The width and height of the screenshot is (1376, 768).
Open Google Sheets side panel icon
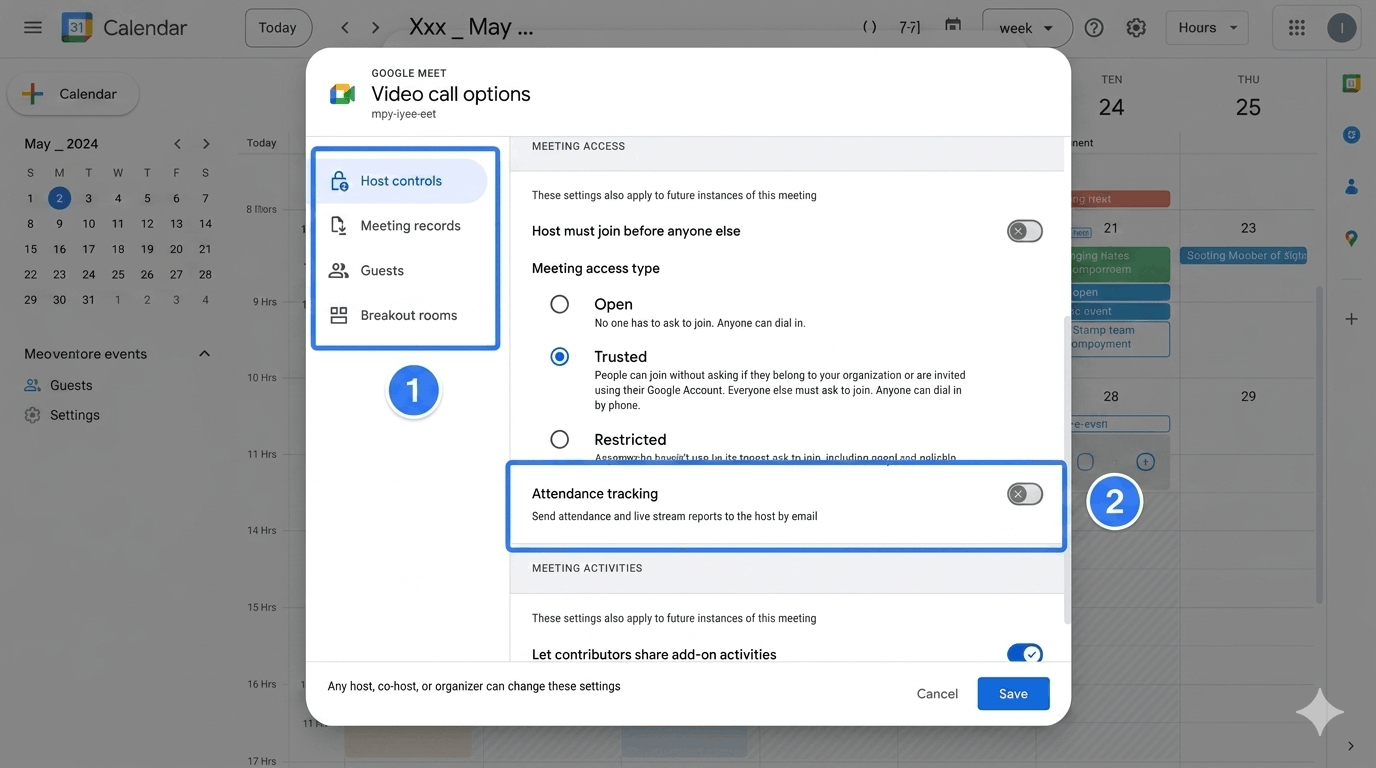[x=1351, y=84]
